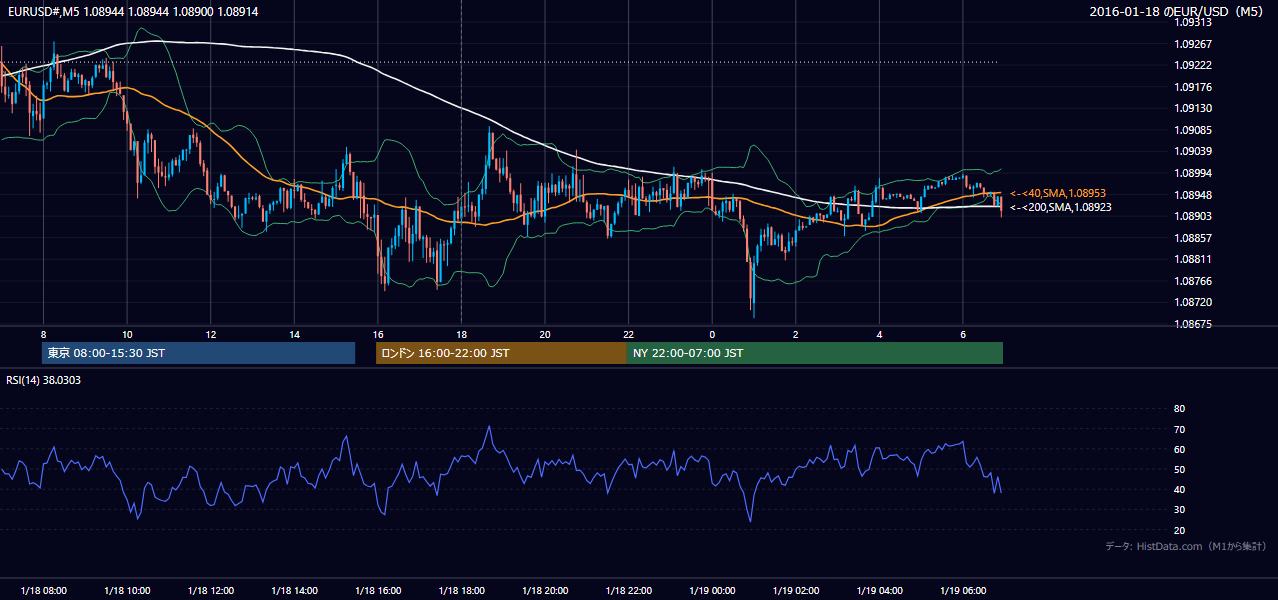Click the time axis label 1/19 02:00
The image size is (1278, 600).
pyautogui.click(x=796, y=591)
